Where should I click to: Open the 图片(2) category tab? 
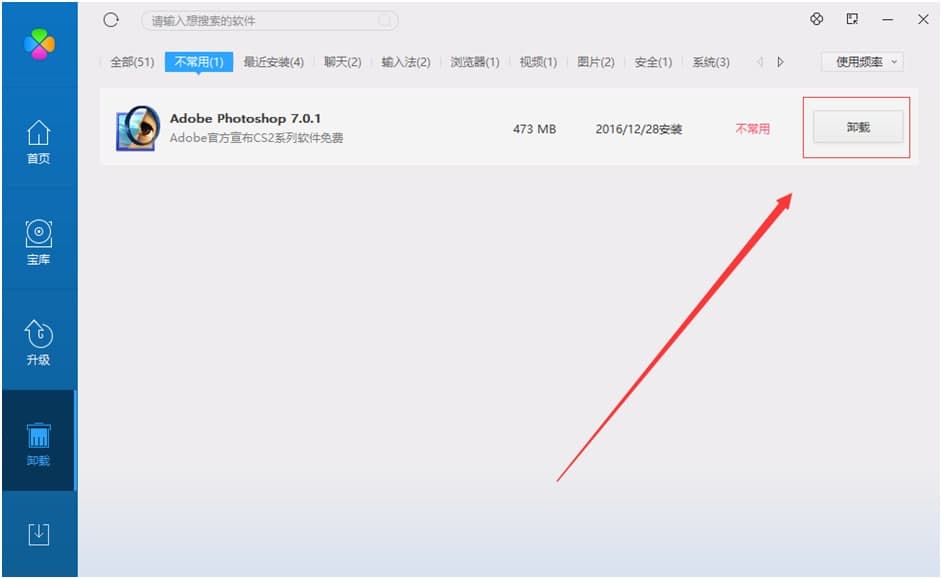point(596,62)
